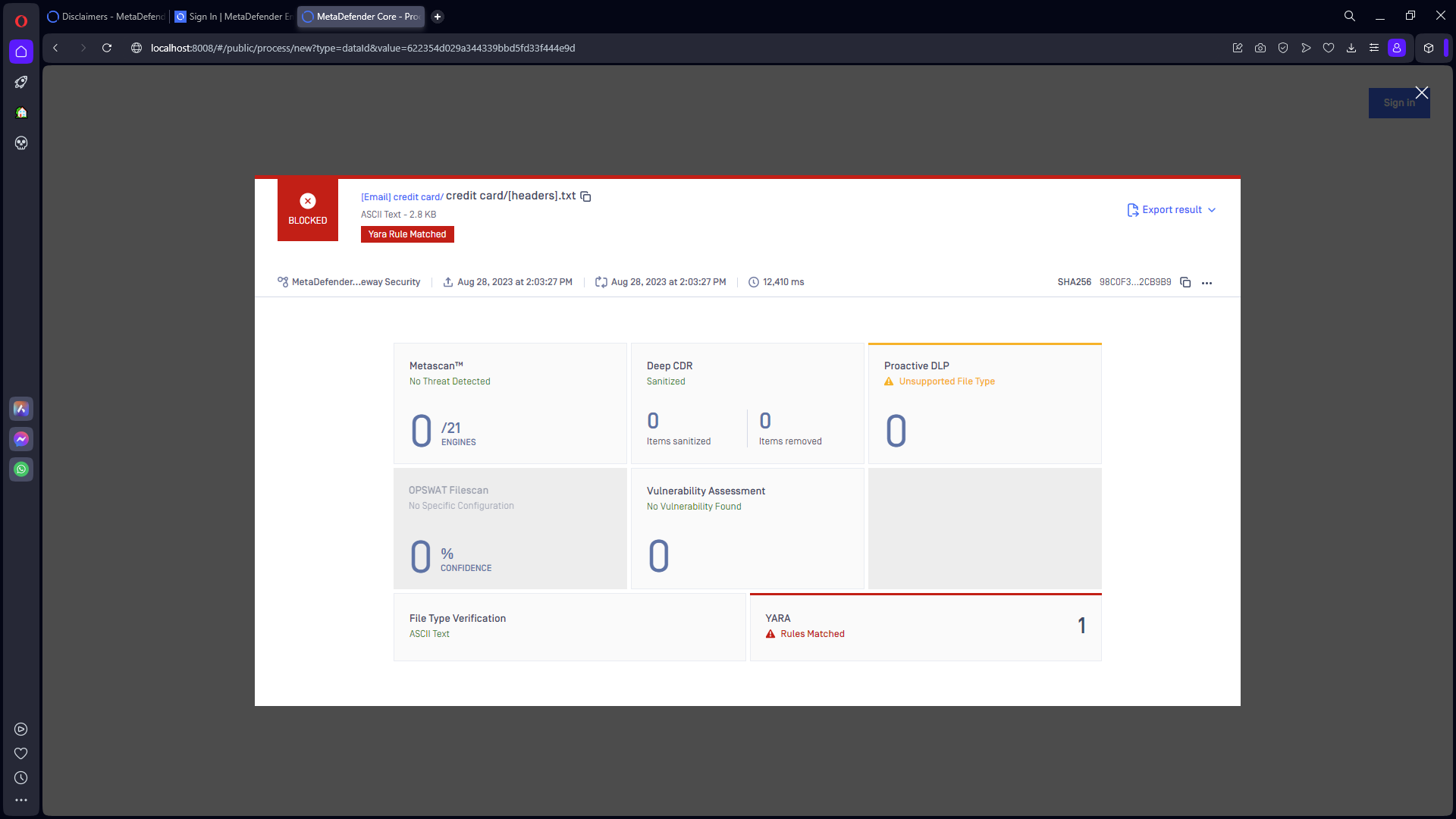Open history clock in sidebar

pyautogui.click(x=21, y=778)
